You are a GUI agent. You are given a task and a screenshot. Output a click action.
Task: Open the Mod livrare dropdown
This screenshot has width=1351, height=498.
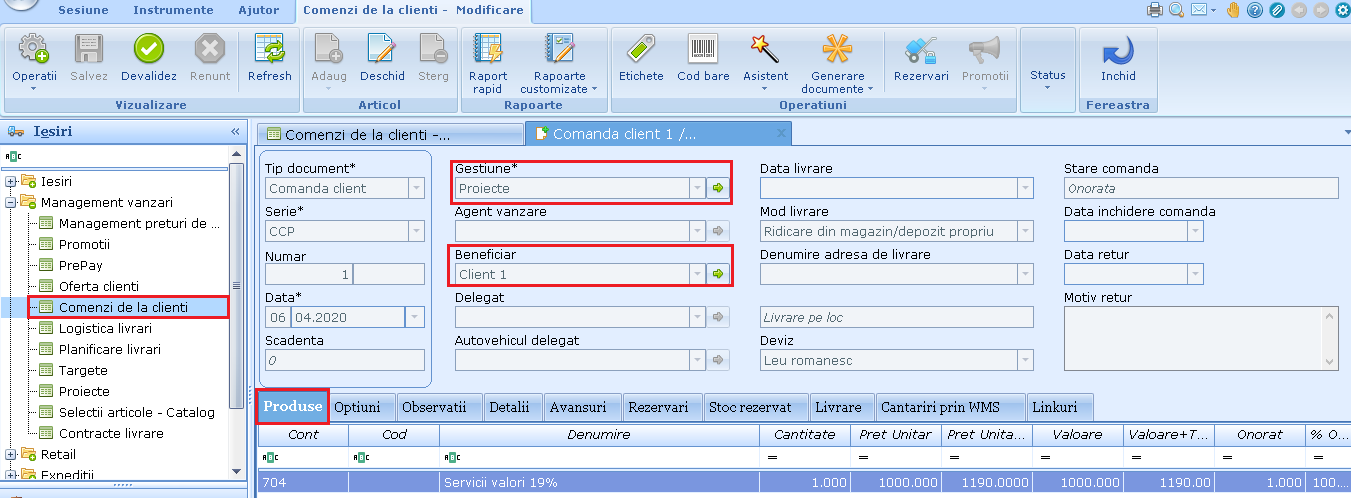(1024, 231)
